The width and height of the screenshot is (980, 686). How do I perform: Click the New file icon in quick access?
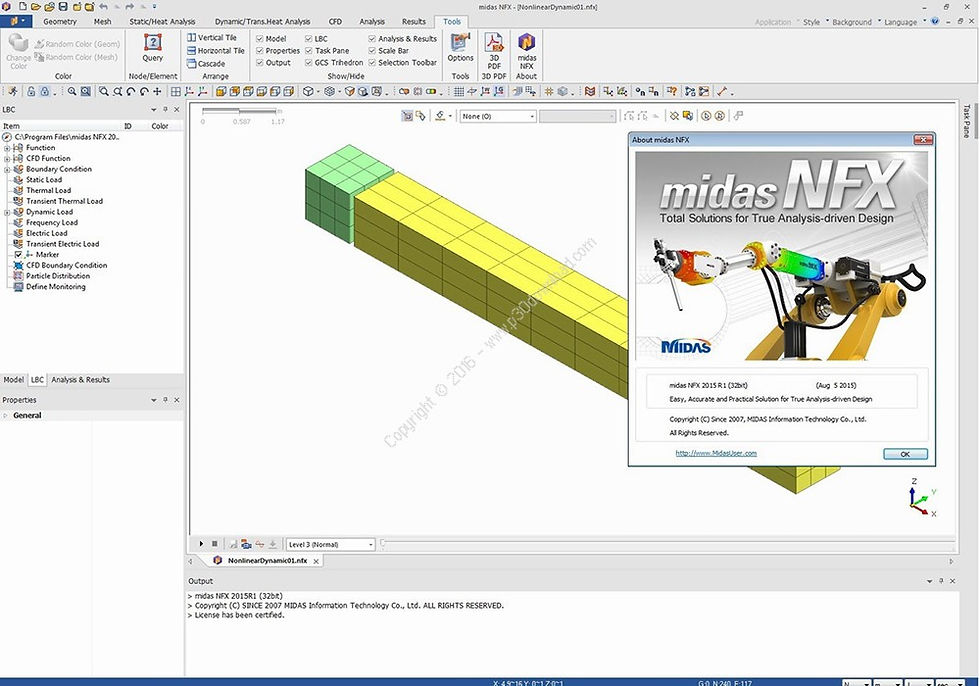(22, 7)
